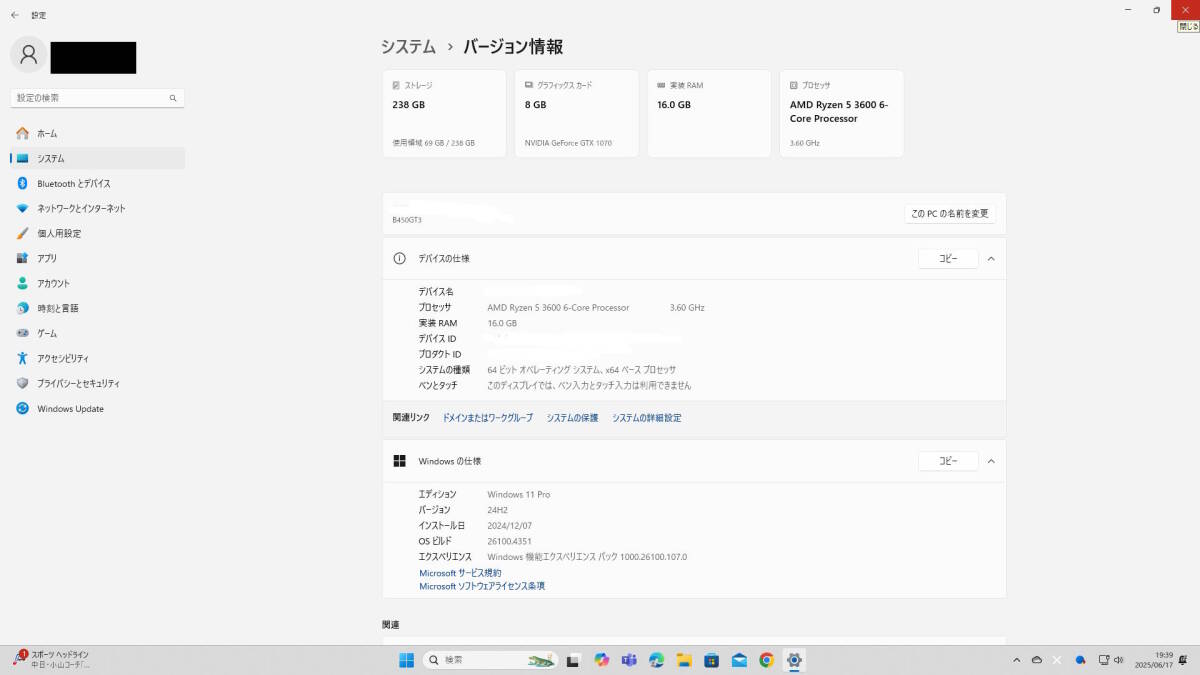This screenshot has width=1200, height=675.
Task: Click the processor value AMD Ryzen 5 3600
Action: tap(558, 308)
